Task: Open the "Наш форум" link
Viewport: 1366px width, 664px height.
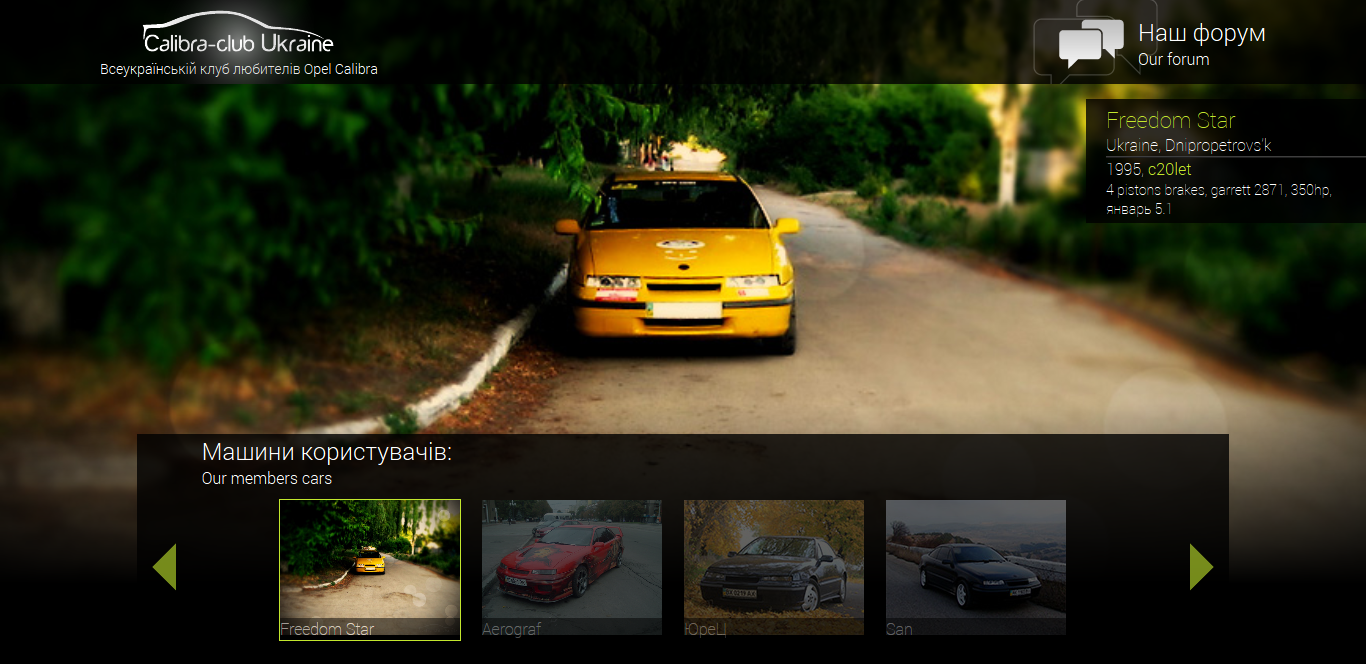Action: (1201, 33)
